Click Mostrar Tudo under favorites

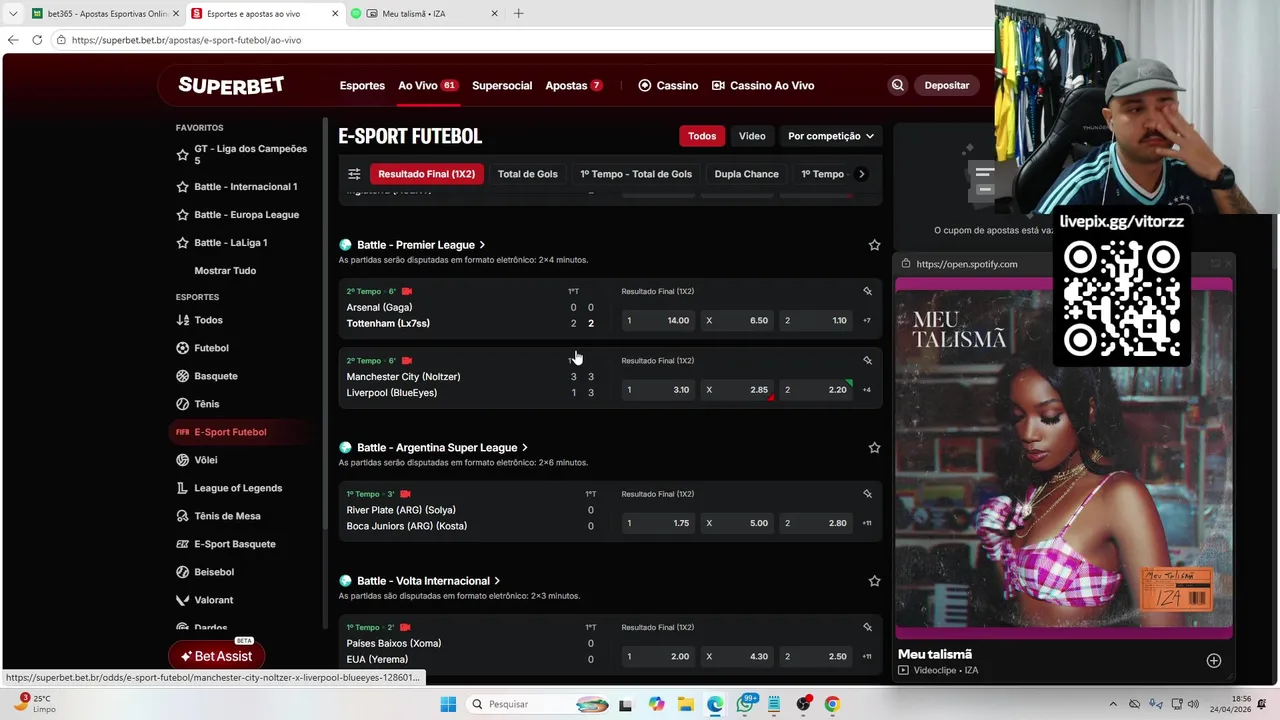point(225,271)
